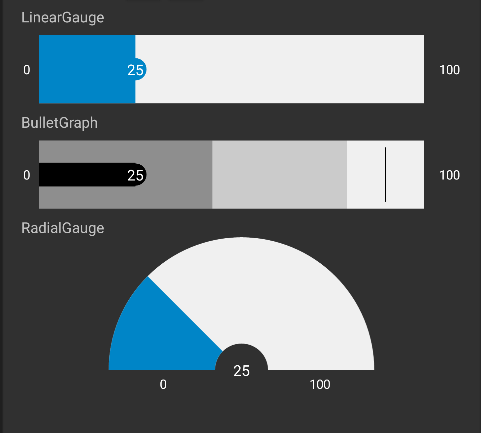This screenshot has height=433, width=481.
Task: Click the LinearGauge blue value marker showing 25
Action: [136, 70]
